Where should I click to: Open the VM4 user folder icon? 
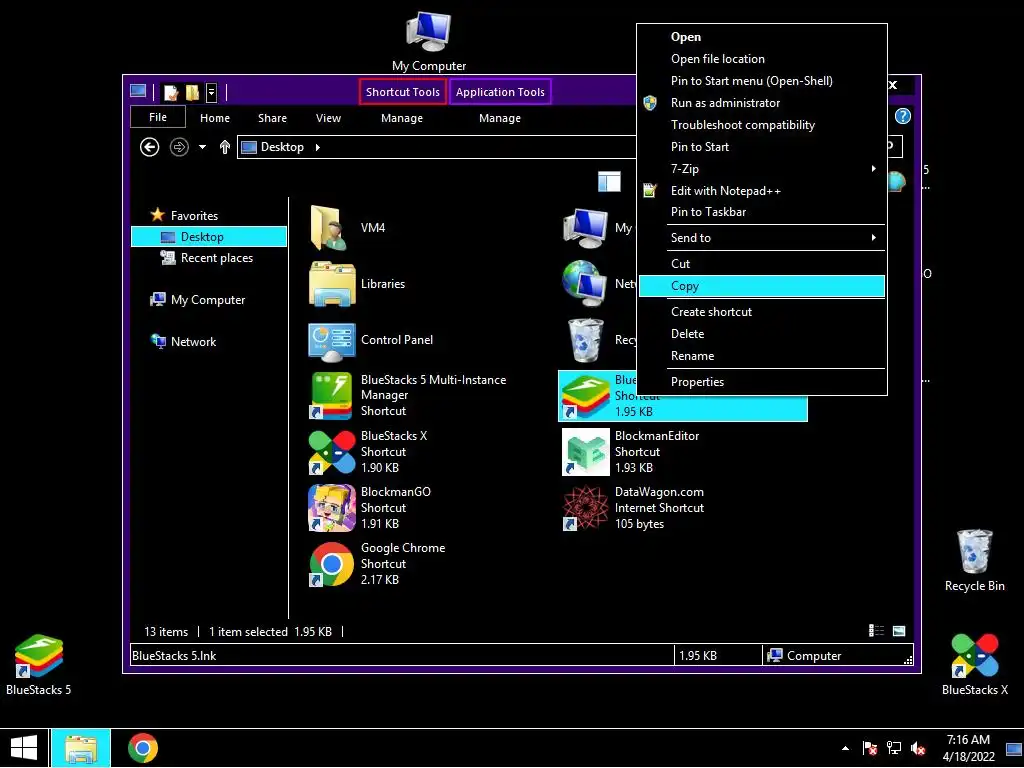329,228
